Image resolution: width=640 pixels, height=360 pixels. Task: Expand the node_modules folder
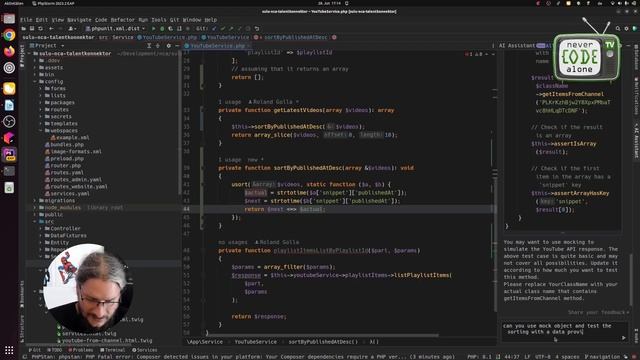[36, 207]
